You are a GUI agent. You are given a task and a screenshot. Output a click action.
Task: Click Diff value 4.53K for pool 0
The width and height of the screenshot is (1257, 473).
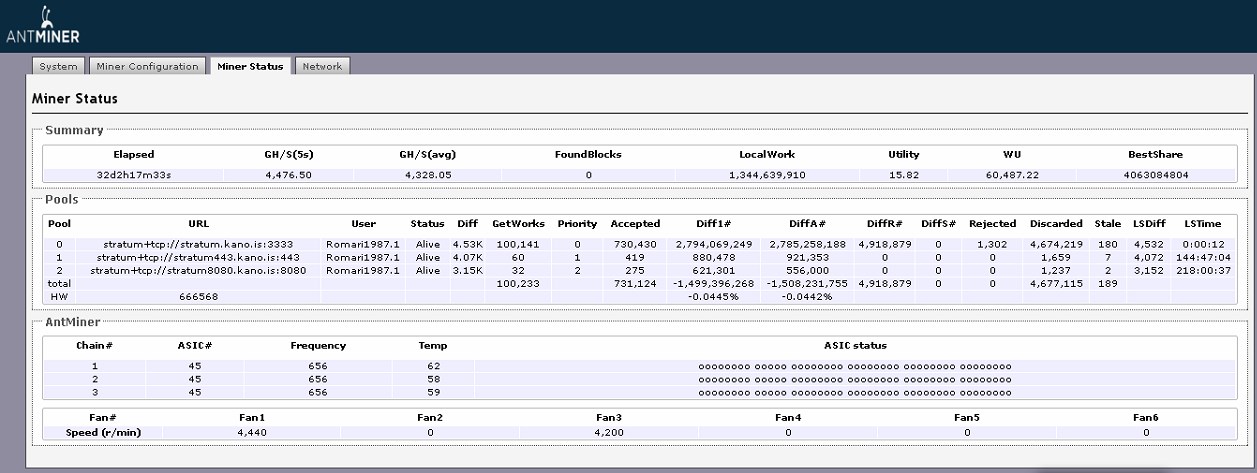[467, 243]
